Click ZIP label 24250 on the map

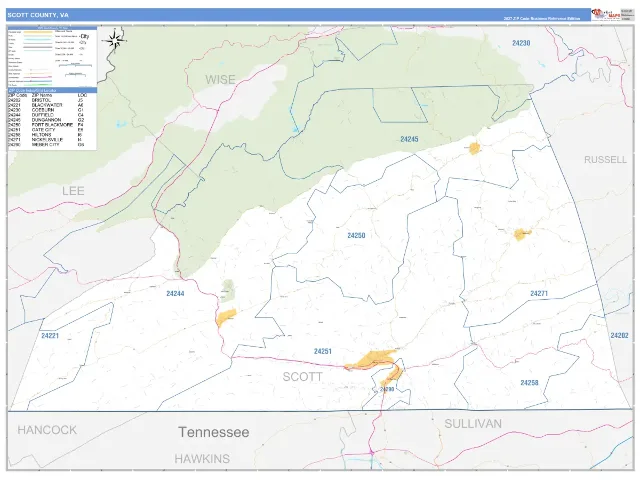[x=356, y=236]
